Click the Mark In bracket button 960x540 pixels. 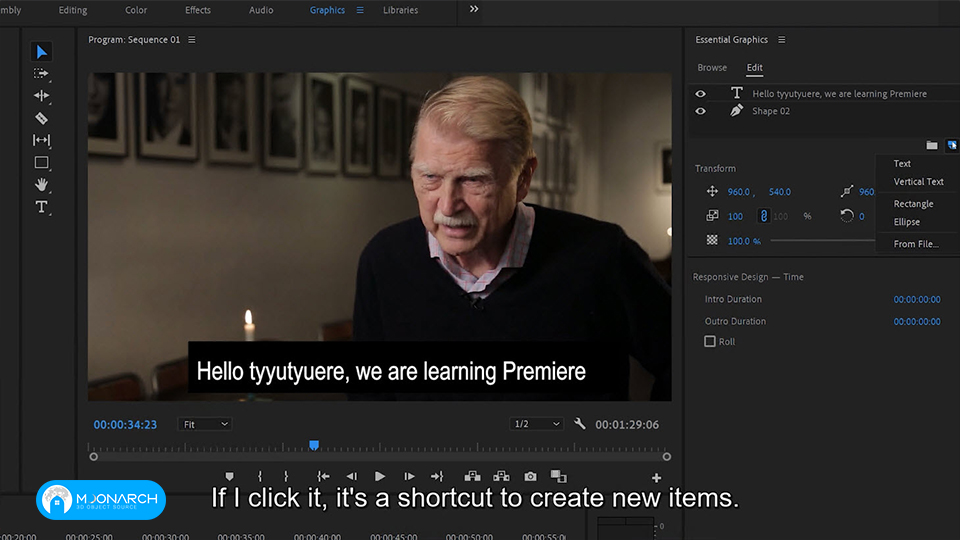click(260, 476)
